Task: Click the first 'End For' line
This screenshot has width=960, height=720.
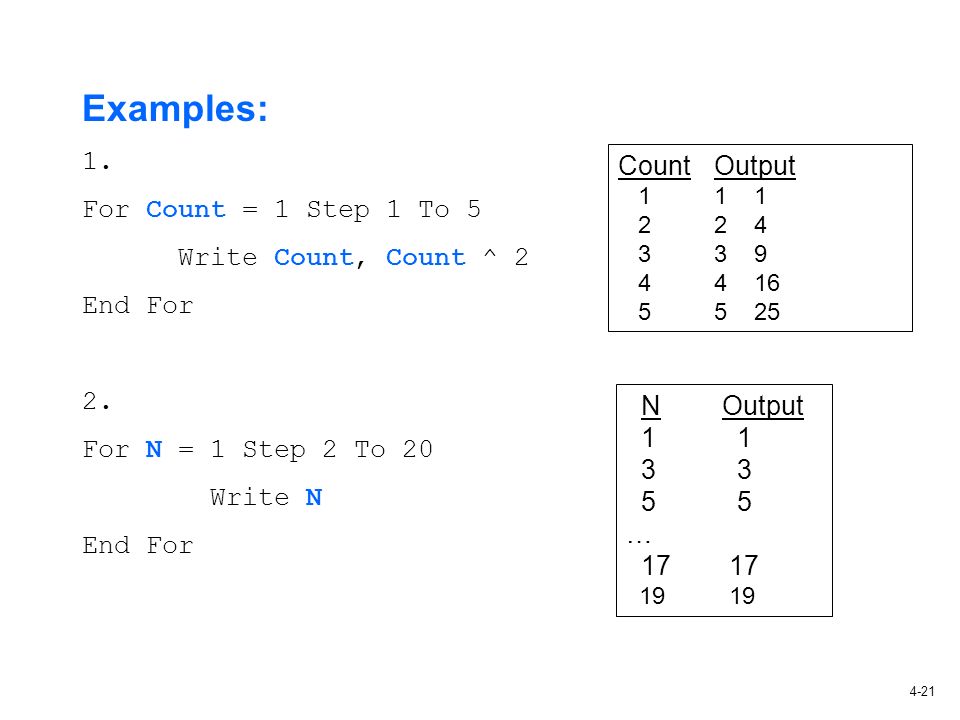Action: pos(138,305)
